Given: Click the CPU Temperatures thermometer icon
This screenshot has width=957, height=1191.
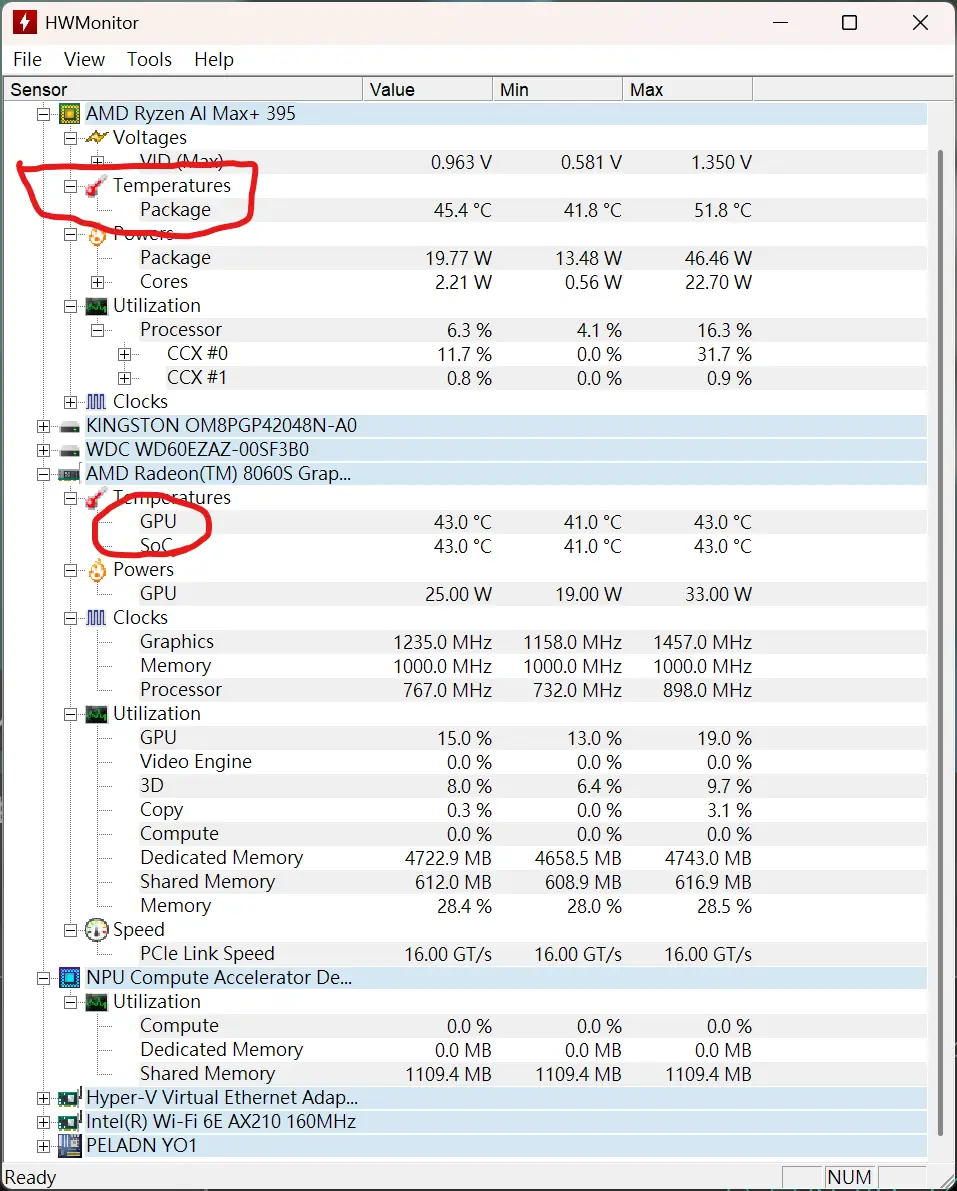Looking at the screenshot, I should (x=96, y=186).
